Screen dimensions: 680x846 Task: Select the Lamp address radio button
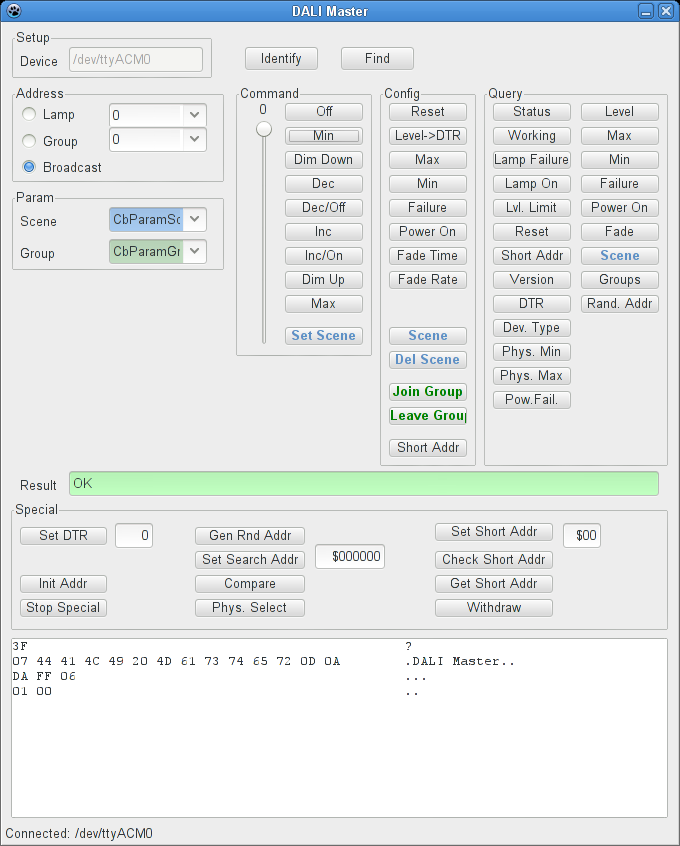point(29,114)
